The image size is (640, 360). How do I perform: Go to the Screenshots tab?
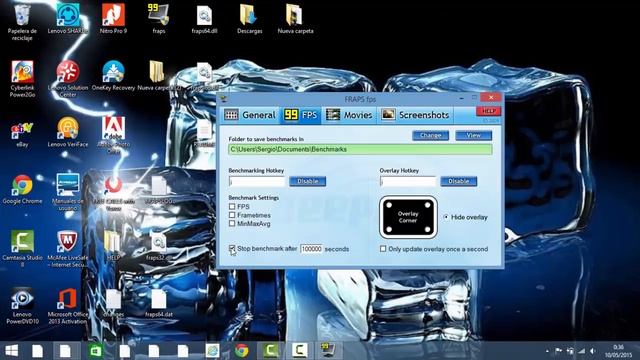[x=415, y=115]
